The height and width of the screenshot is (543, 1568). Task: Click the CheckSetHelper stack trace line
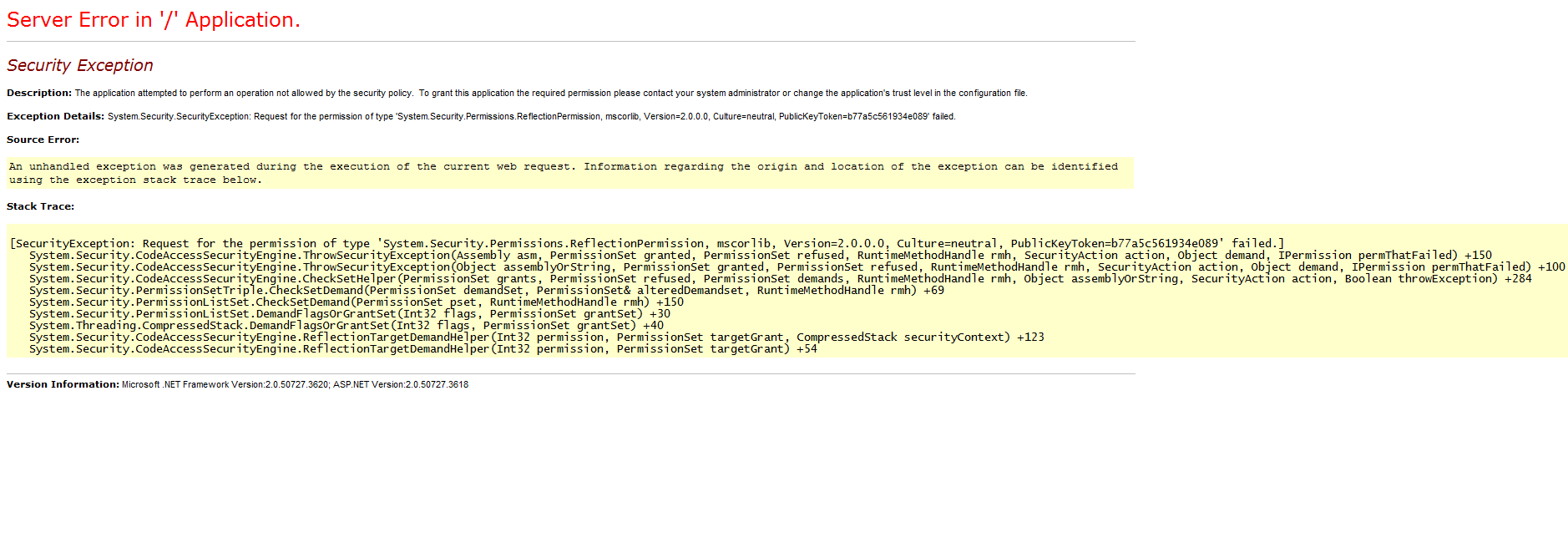(780, 279)
